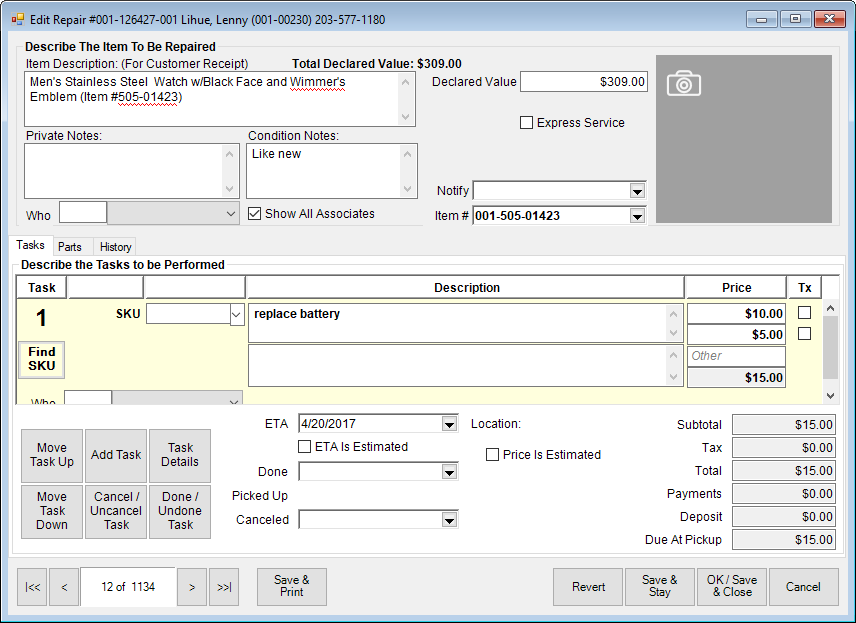The image size is (856, 623).
Task: Click the Find SKU button
Action: point(42,359)
